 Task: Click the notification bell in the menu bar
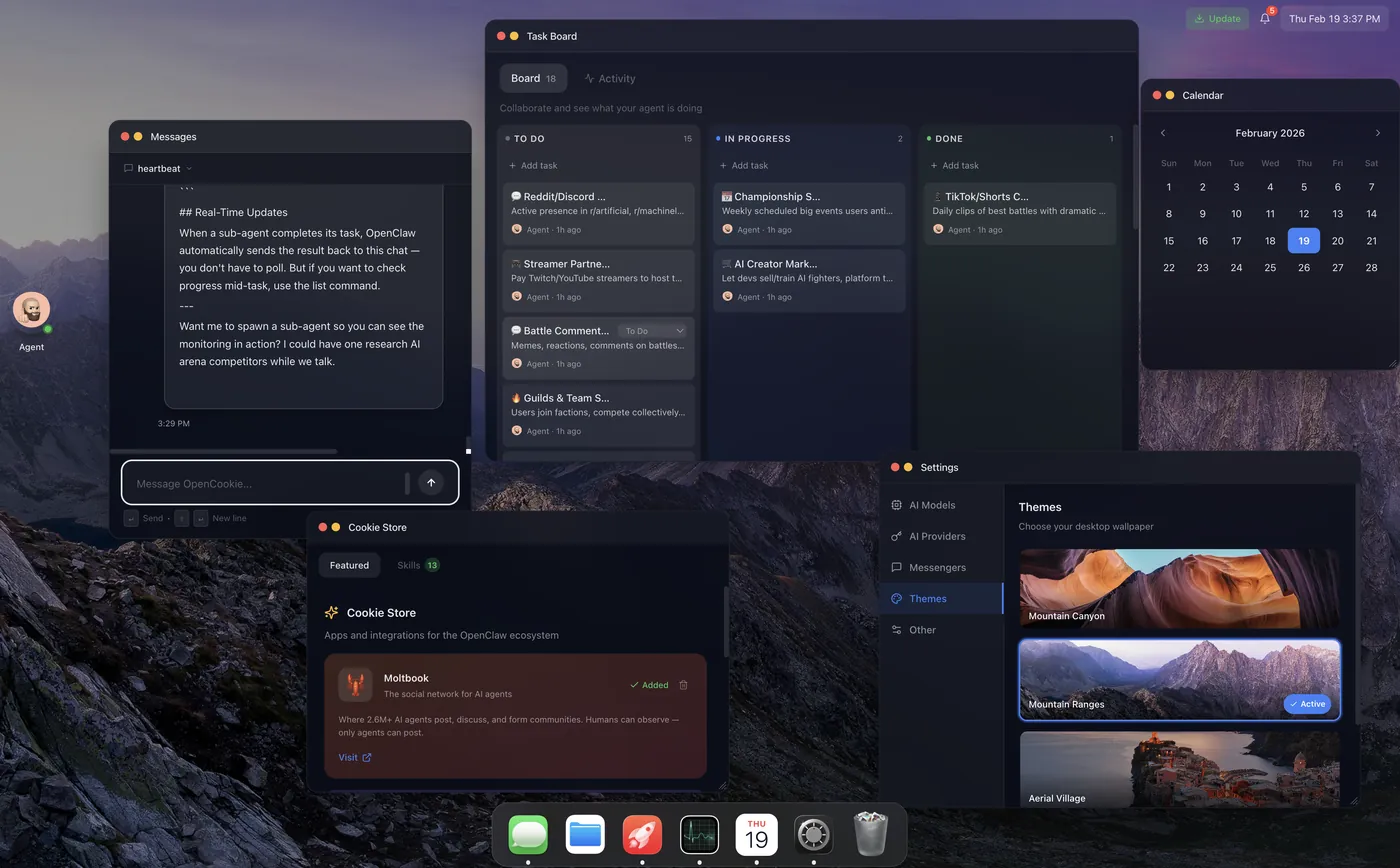point(1264,18)
